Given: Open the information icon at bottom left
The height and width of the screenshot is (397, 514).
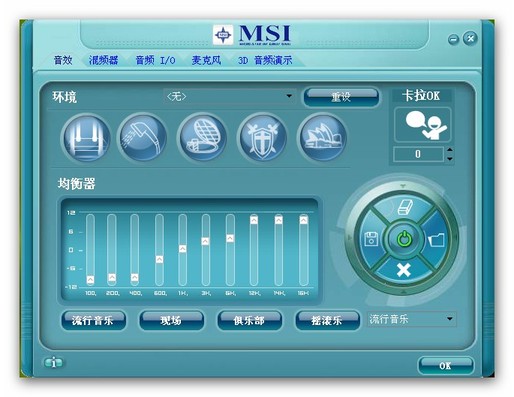Looking at the screenshot, I should click(53, 362).
